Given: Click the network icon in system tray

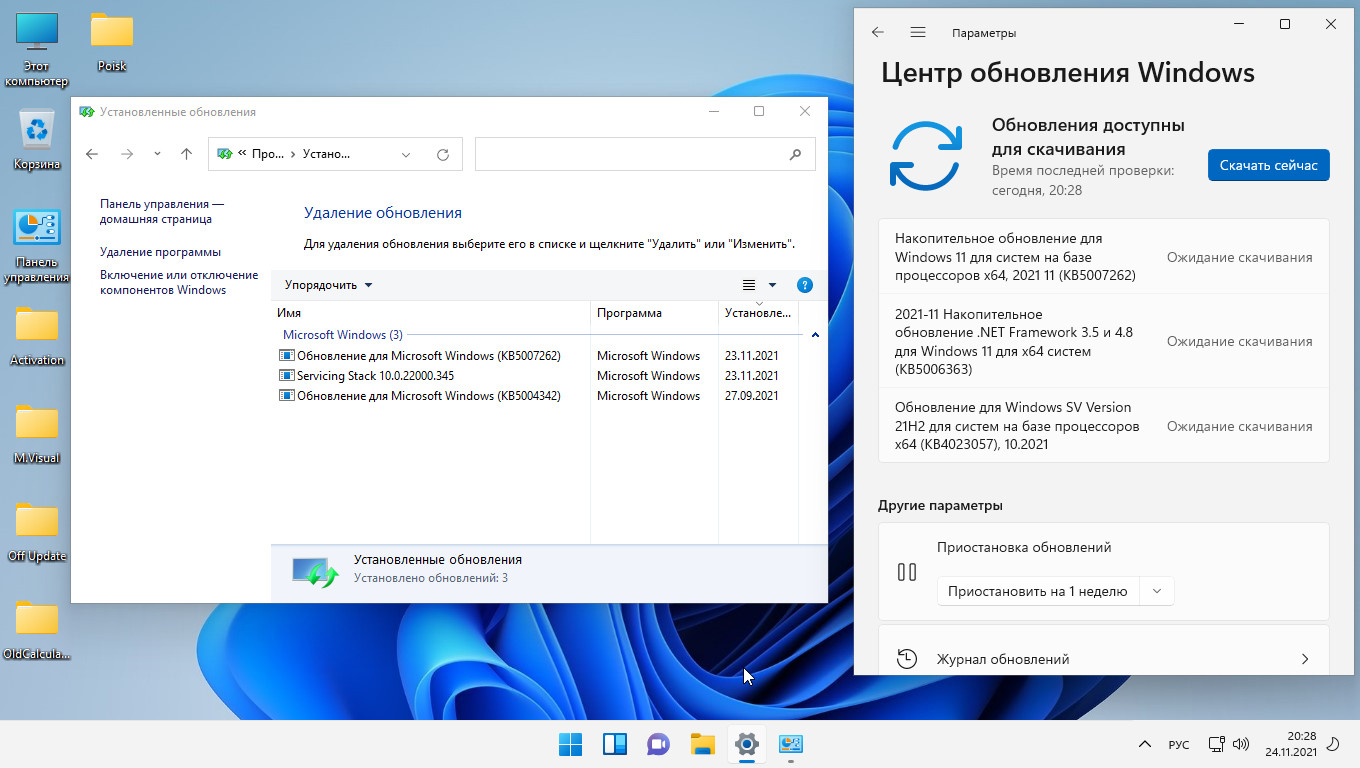Looking at the screenshot, I should tap(1216, 744).
